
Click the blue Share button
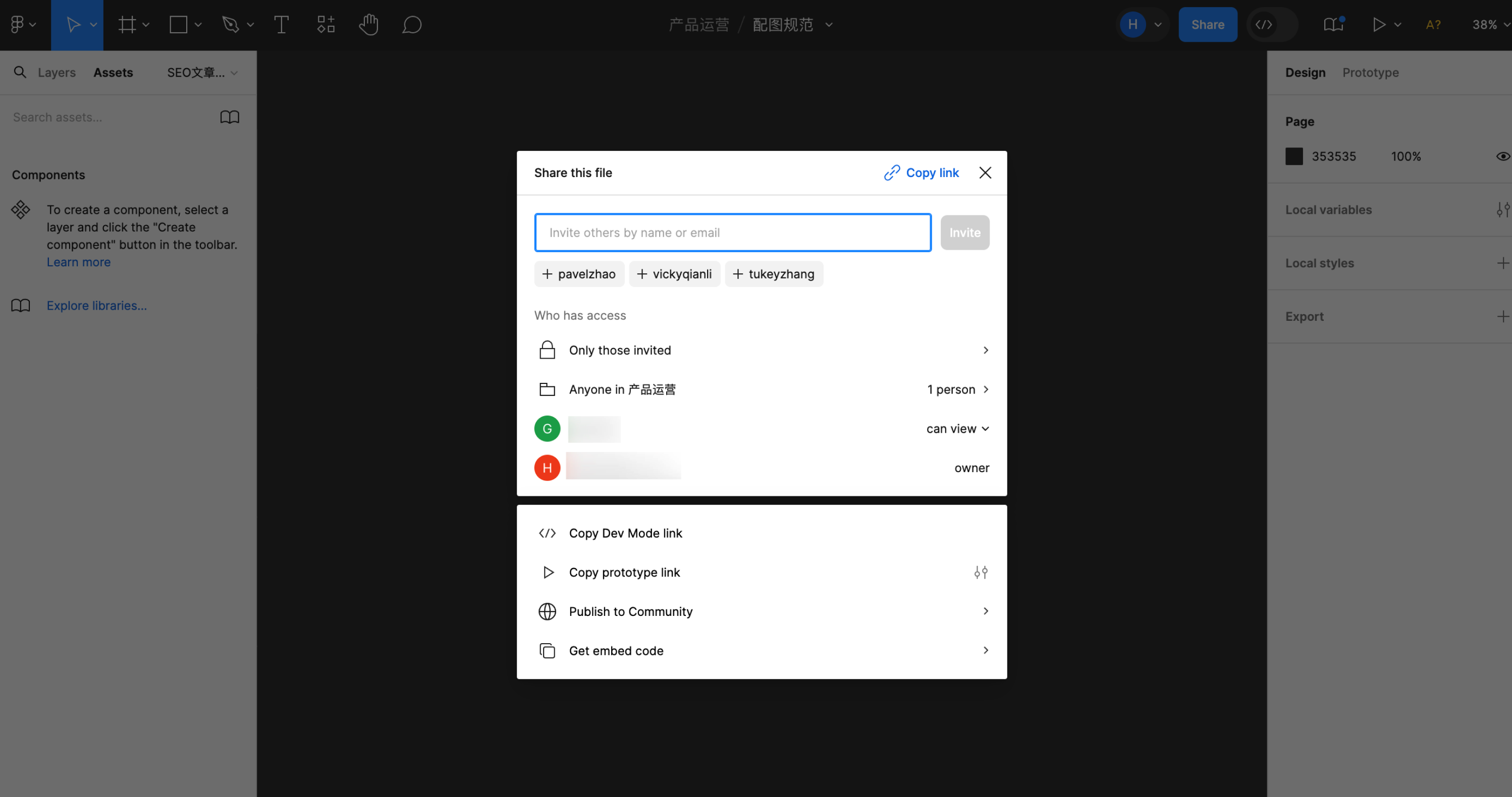pos(1207,25)
